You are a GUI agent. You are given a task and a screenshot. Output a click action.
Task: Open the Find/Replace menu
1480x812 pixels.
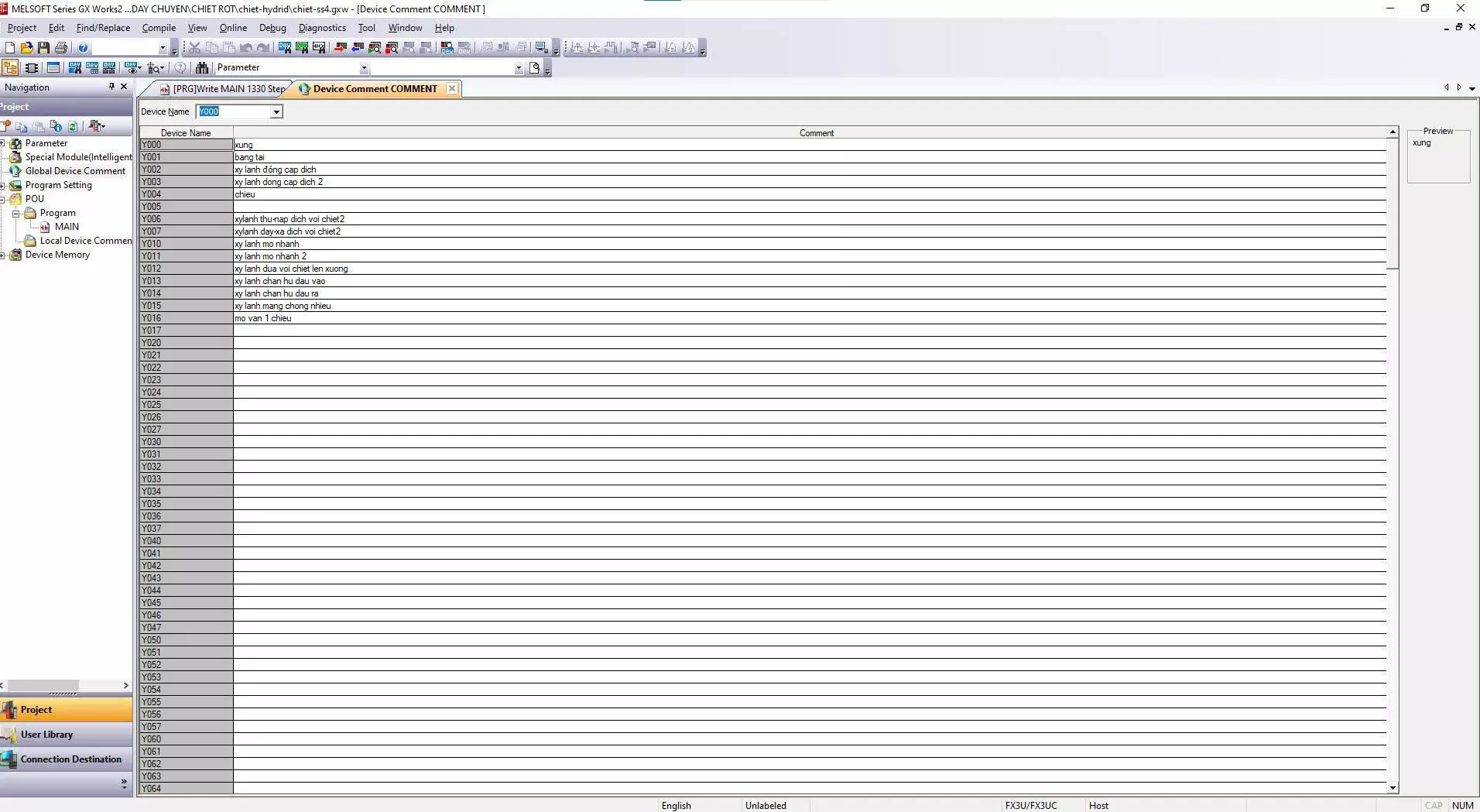[x=103, y=28]
